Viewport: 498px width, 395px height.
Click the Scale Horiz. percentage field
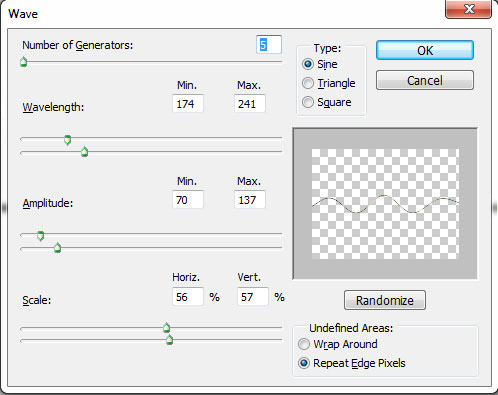(x=188, y=297)
